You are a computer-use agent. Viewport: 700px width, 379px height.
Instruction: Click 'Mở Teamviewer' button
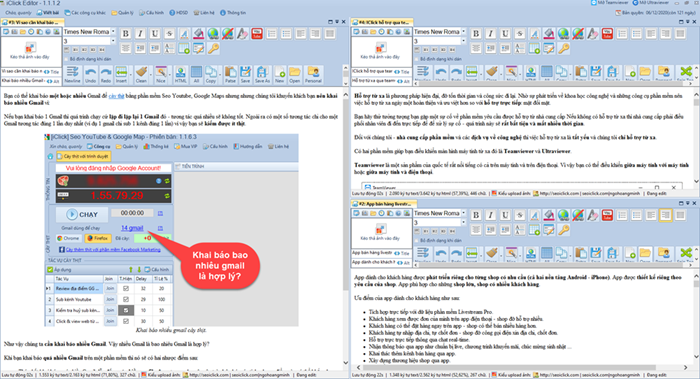[x=609, y=3]
